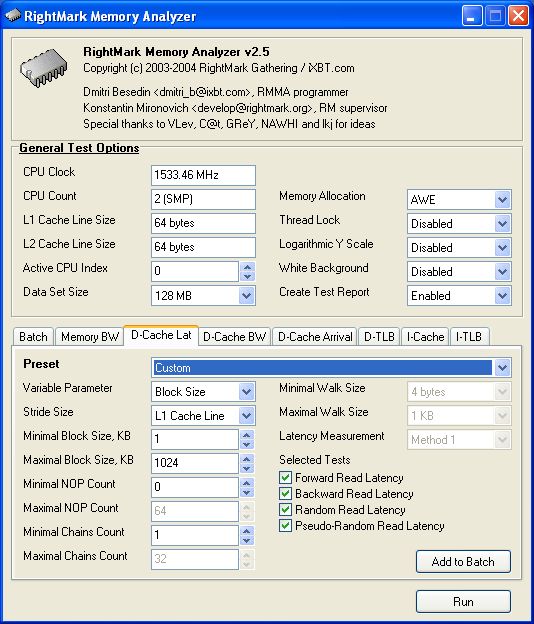Image resolution: width=534 pixels, height=624 pixels.
Task: Open the I-Cache tab
Action: [x=425, y=337]
